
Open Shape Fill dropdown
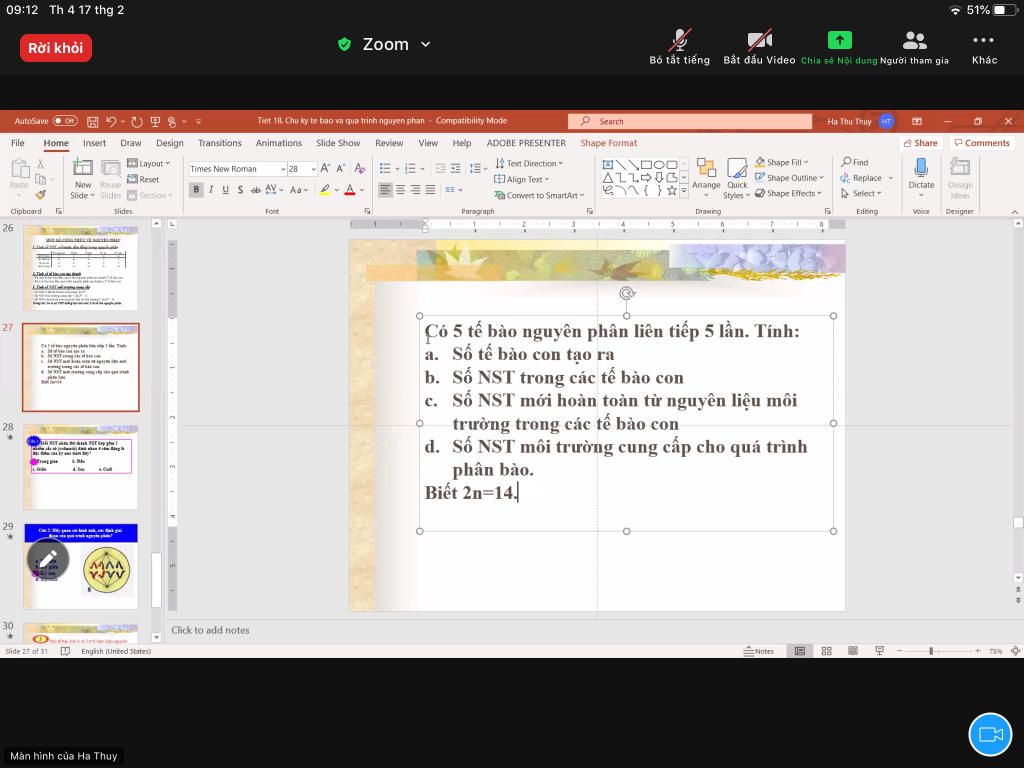point(782,162)
